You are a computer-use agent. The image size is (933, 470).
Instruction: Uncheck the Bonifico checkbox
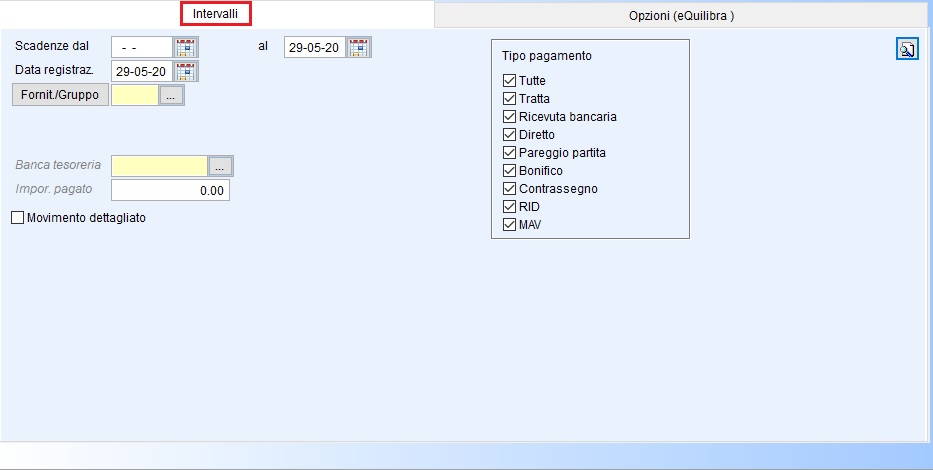(510, 171)
